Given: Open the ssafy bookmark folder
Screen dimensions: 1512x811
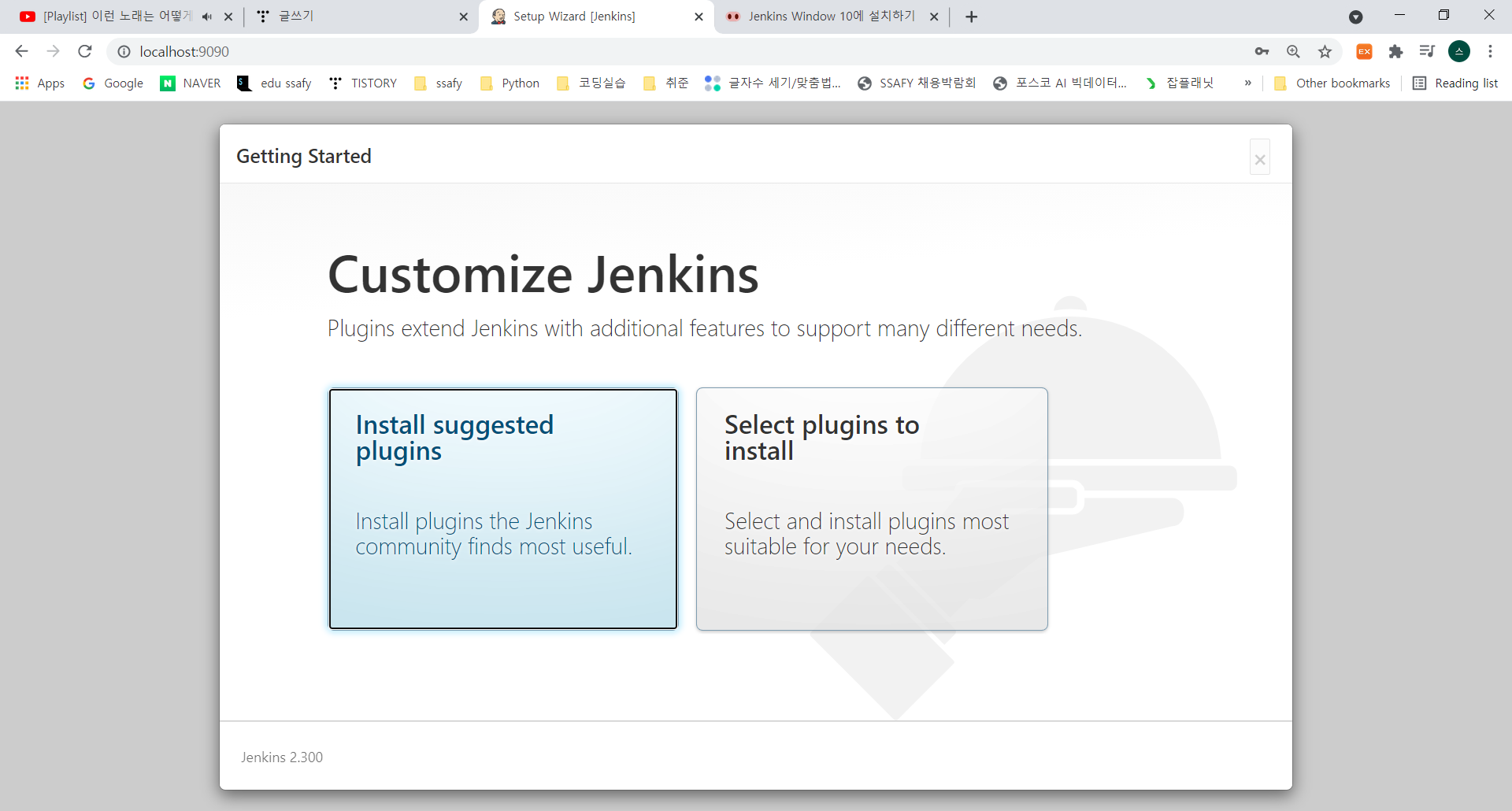Looking at the screenshot, I should (x=439, y=83).
